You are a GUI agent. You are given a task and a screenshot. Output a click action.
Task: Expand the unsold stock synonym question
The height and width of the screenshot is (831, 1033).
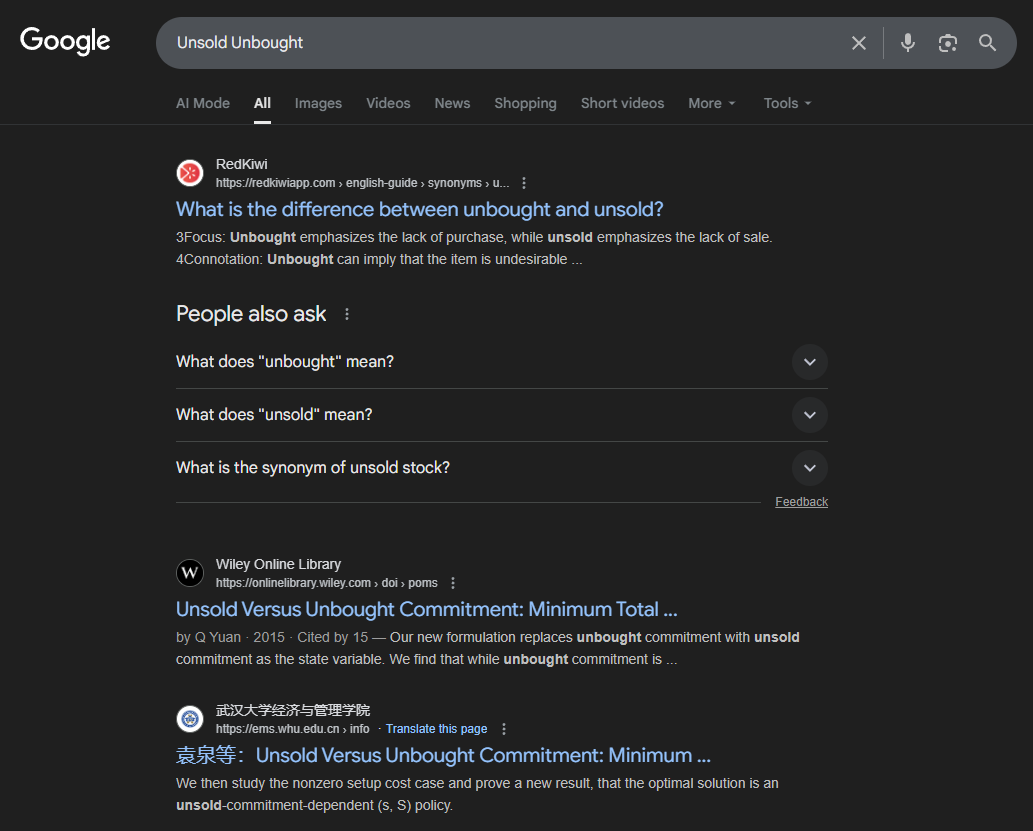point(809,468)
